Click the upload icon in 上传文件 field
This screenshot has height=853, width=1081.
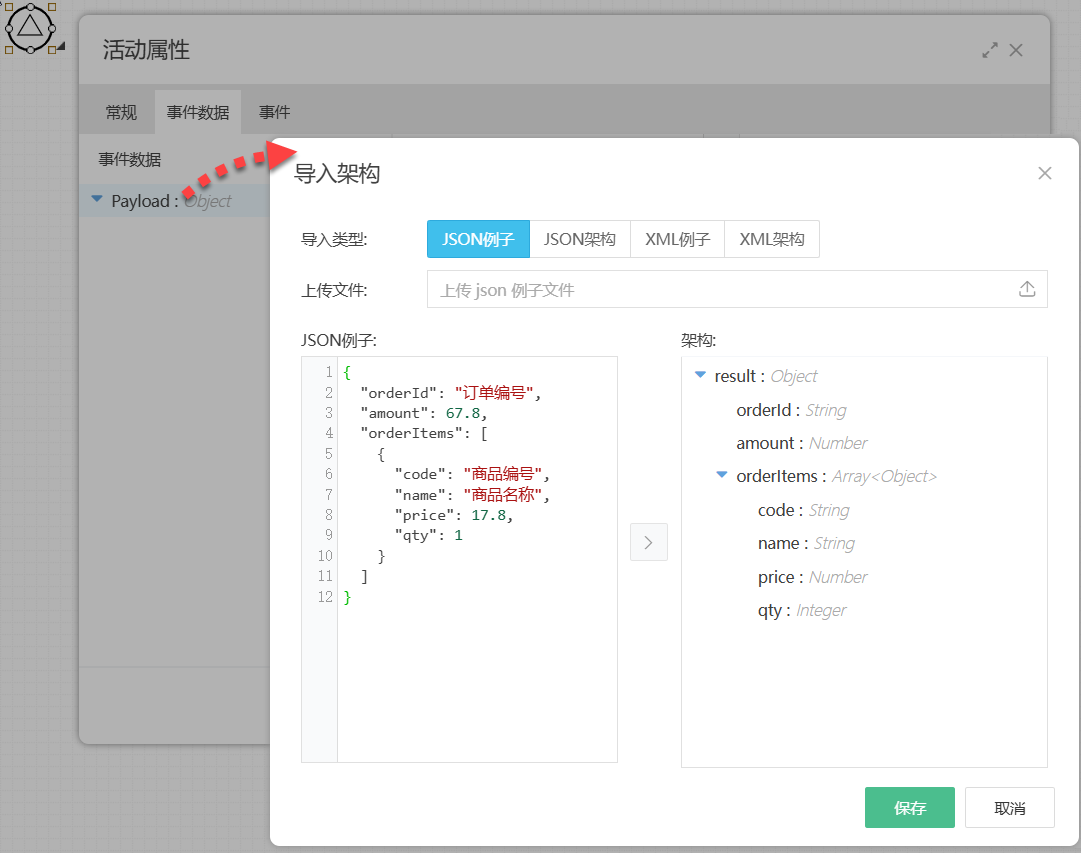click(1026, 288)
